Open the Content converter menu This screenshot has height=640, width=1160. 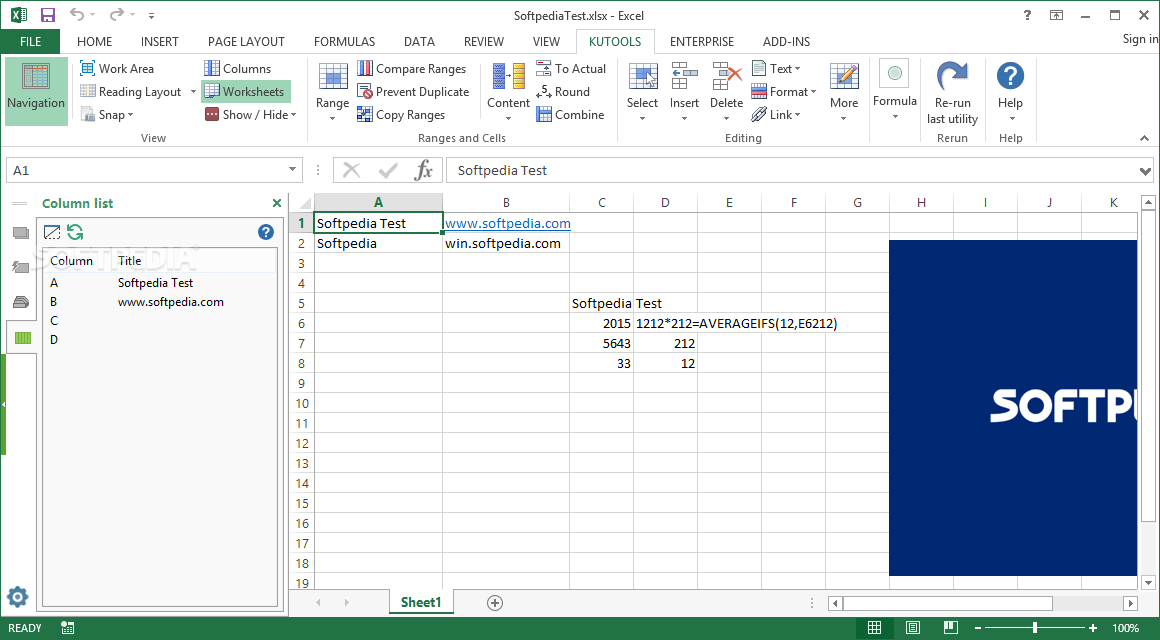click(x=508, y=92)
